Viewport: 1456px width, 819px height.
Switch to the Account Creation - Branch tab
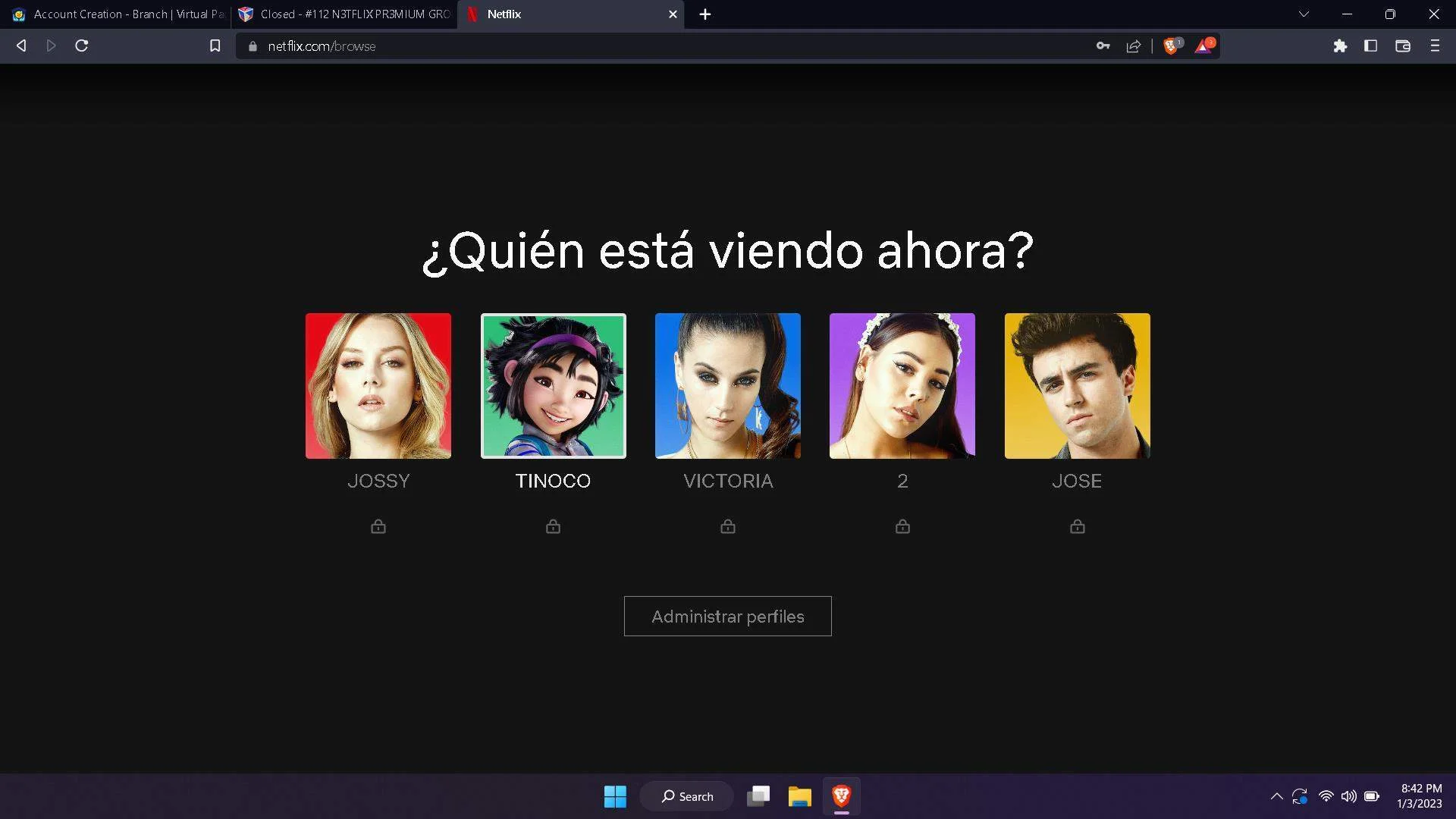[x=118, y=14]
